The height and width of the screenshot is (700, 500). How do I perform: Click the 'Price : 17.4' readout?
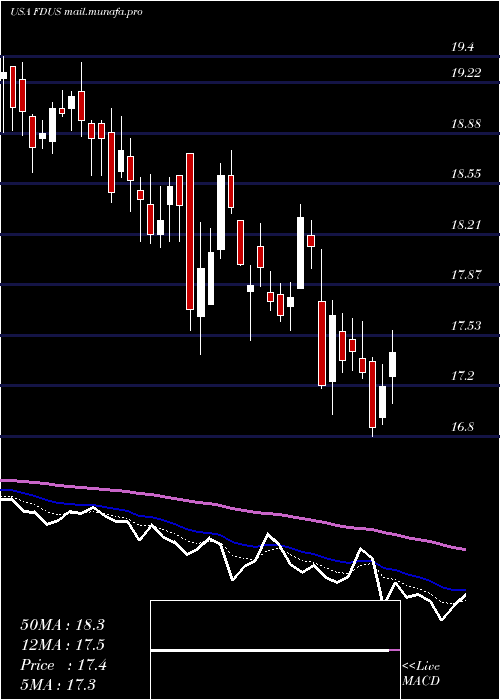pyautogui.click(x=63, y=665)
